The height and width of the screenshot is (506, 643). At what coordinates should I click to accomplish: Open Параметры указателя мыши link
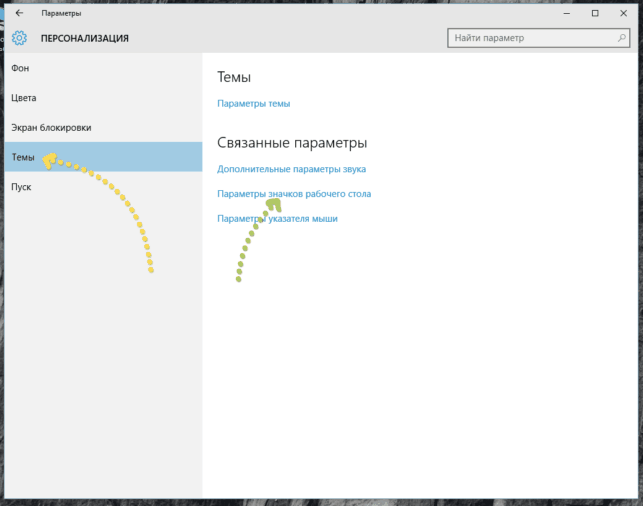[277, 219]
